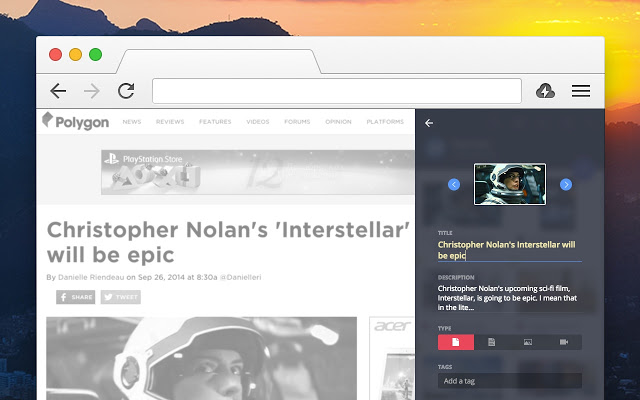Select the second type icon (text document)
Screen dimensions: 640x400
(x=492, y=342)
